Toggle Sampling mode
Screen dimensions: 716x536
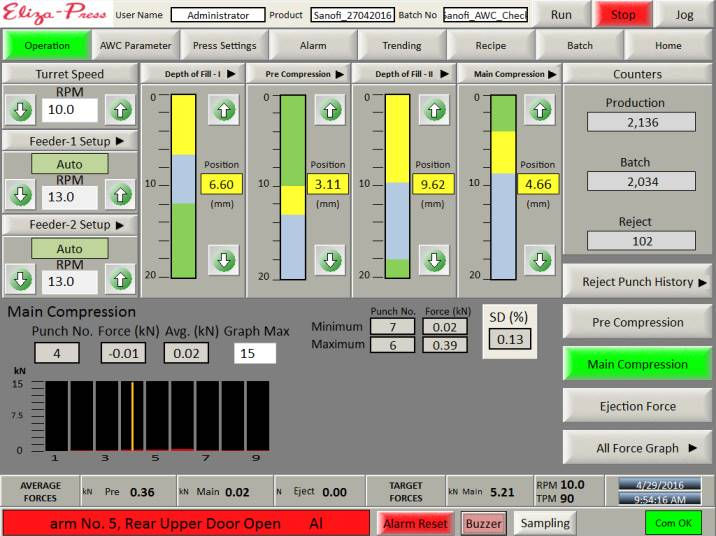(x=545, y=523)
